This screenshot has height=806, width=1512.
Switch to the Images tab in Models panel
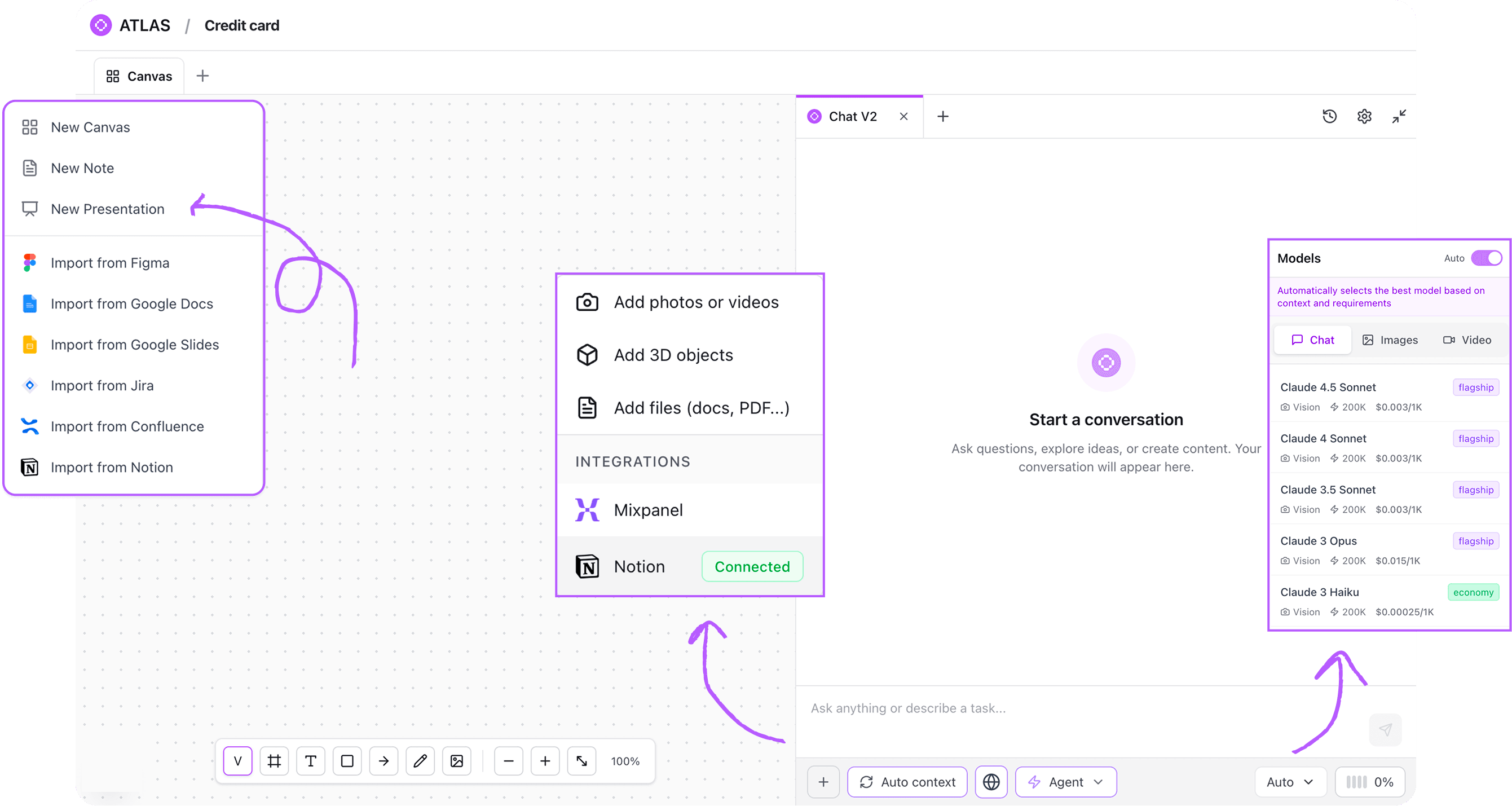[1390, 340]
